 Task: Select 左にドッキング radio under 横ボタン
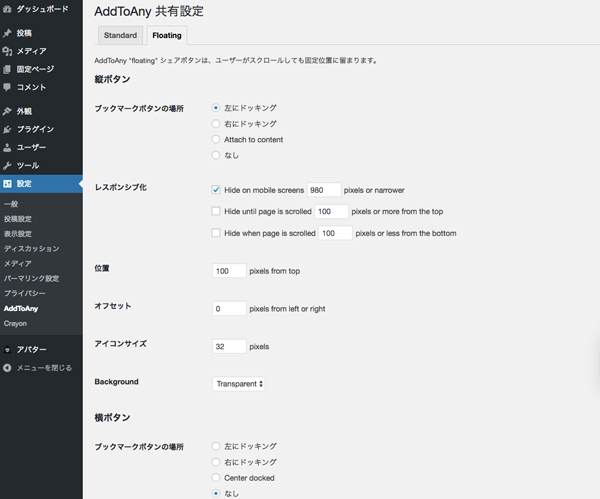[216, 446]
